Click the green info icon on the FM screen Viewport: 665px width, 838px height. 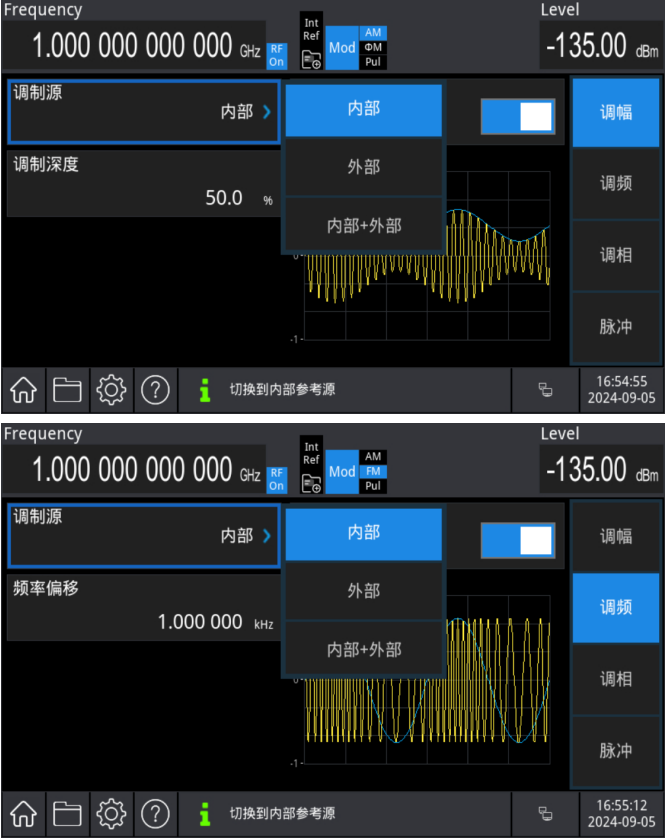click(205, 813)
